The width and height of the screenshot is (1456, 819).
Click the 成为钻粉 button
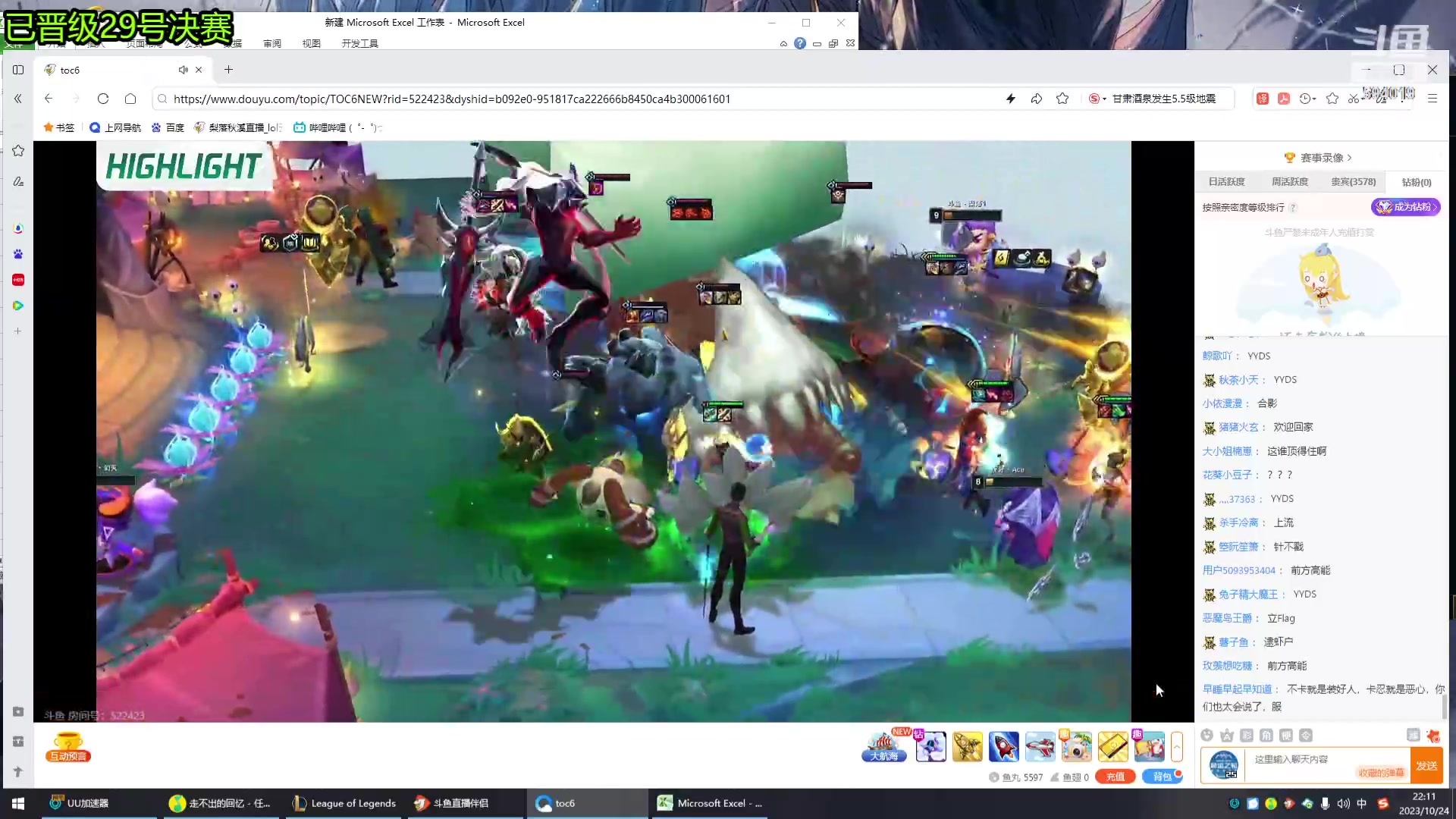(1406, 207)
